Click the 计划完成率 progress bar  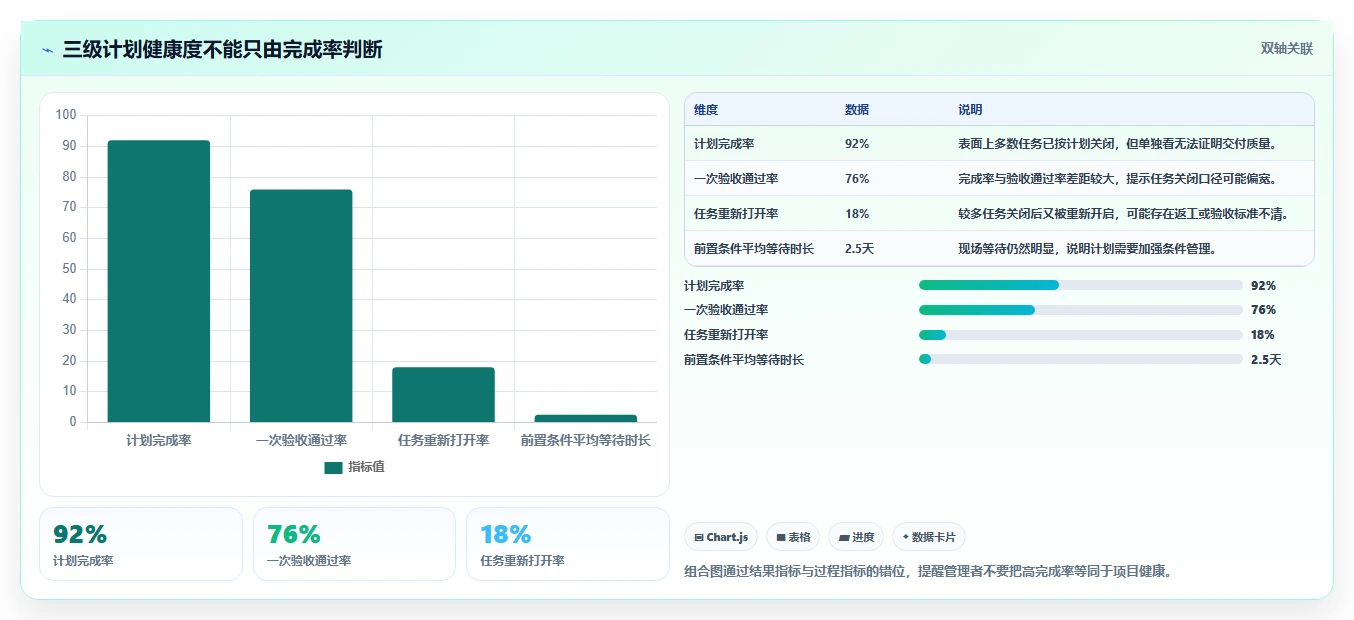(x=1081, y=285)
